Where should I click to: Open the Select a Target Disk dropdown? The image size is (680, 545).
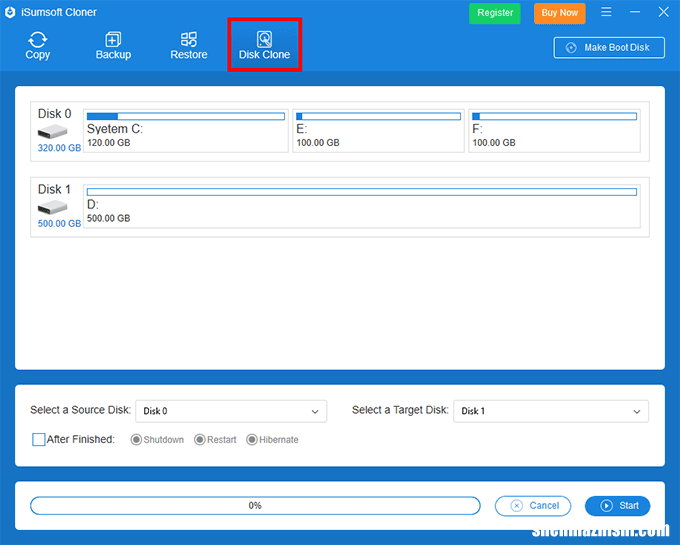[x=551, y=411]
